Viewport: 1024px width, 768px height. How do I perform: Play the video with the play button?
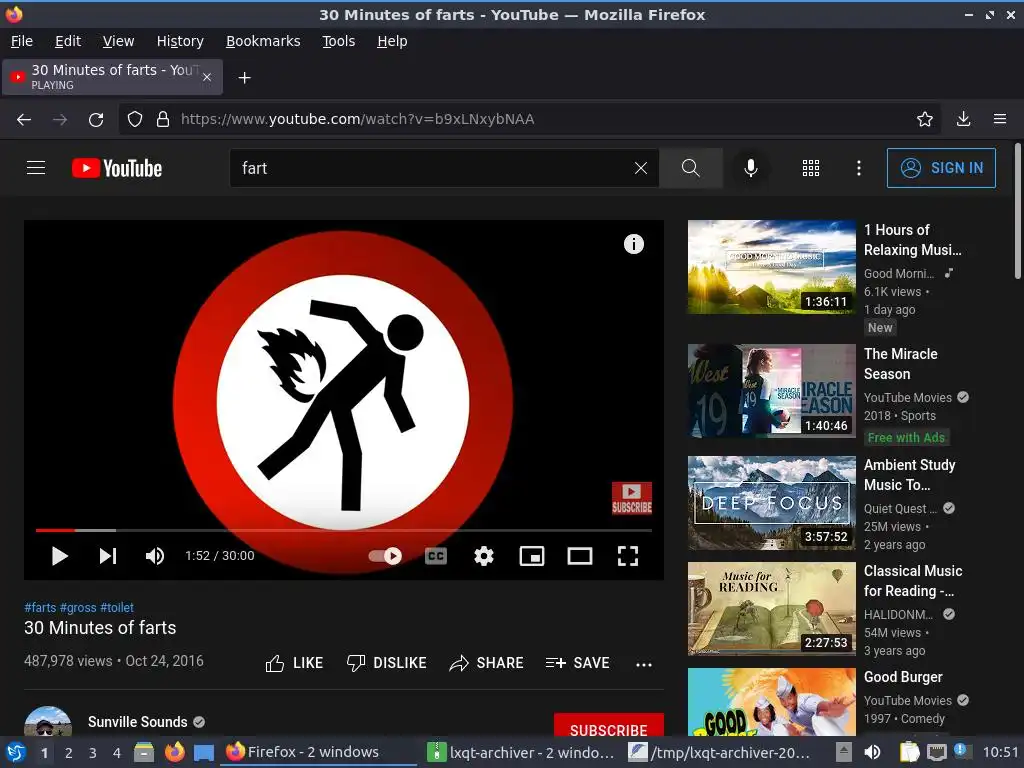(59, 556)
